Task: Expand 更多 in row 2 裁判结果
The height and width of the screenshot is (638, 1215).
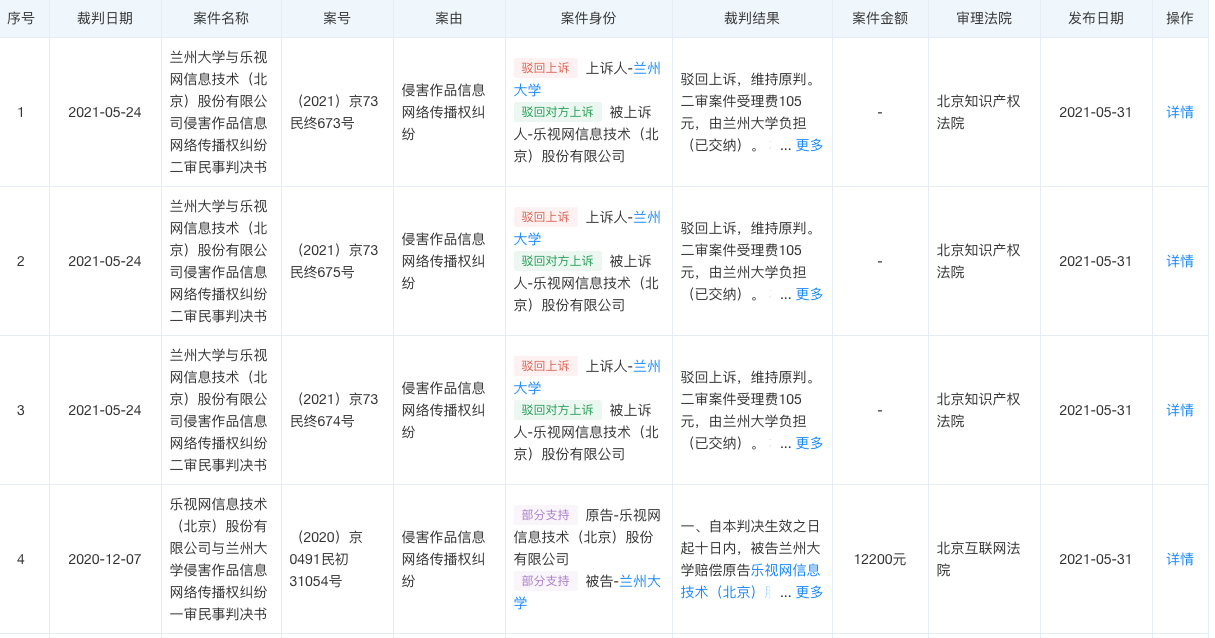Action: coord(809,294)
